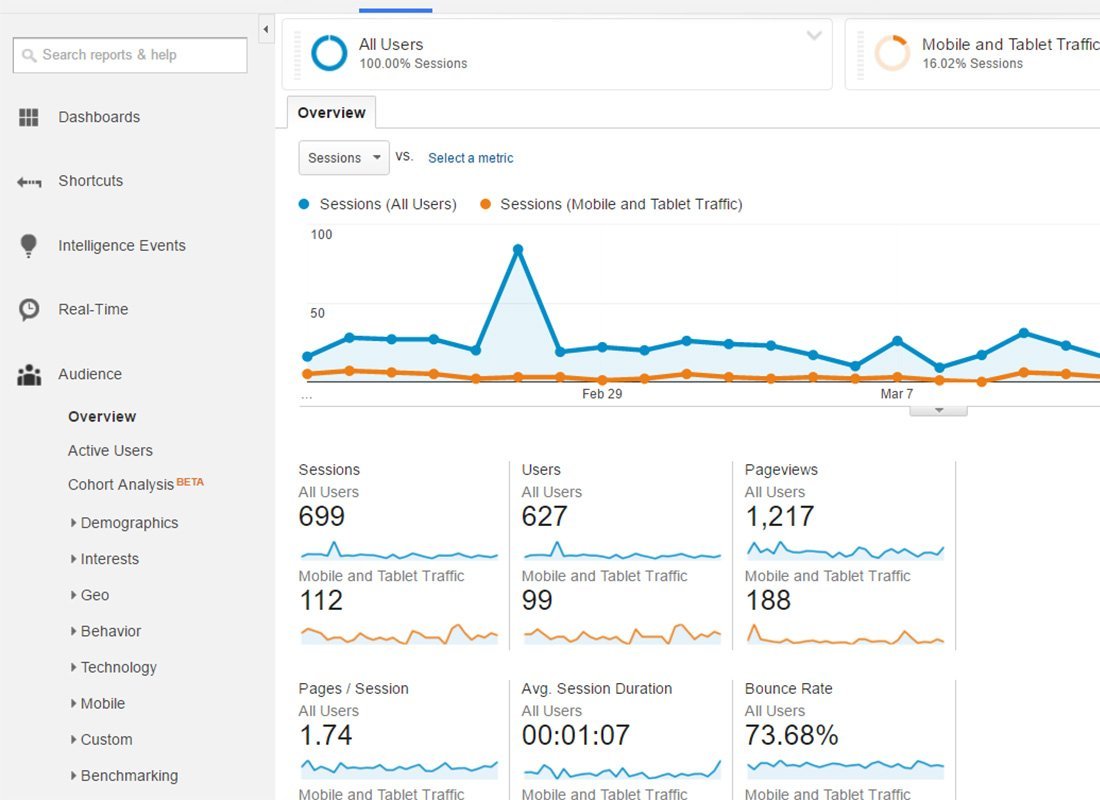Click the chart resize handle below the graph

click(938, 410)
